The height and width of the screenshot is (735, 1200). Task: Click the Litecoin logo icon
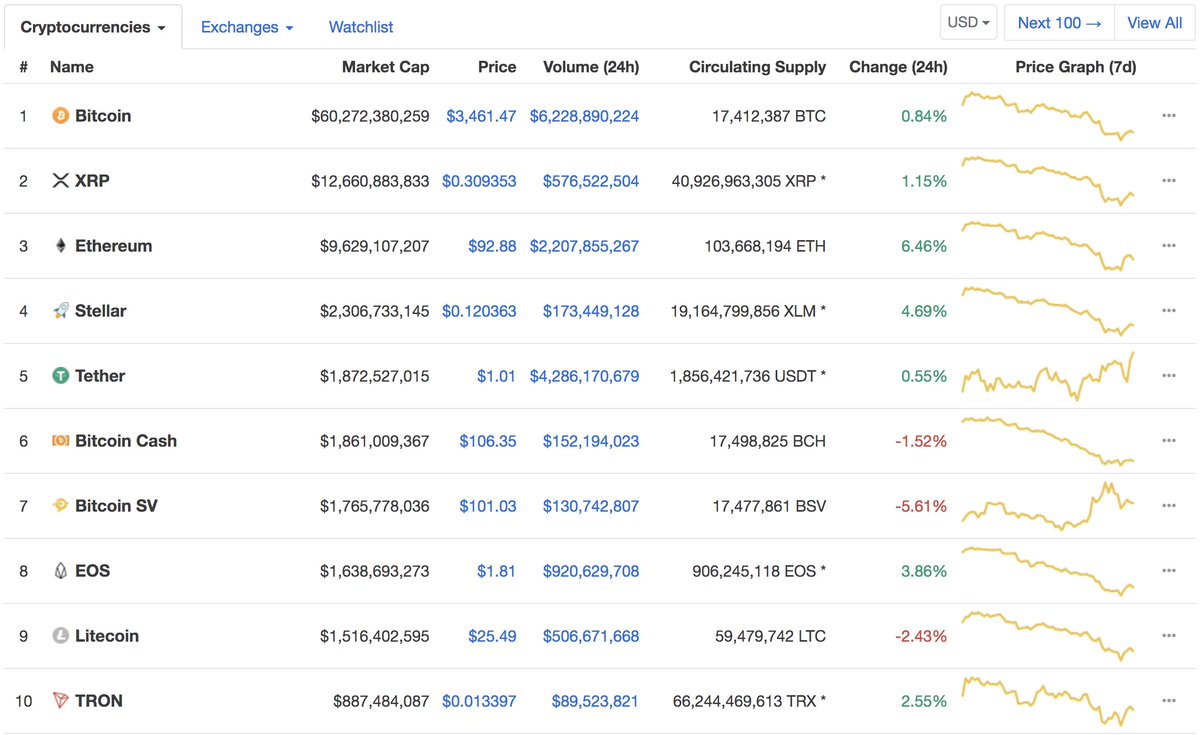click(x=60, y=636)
